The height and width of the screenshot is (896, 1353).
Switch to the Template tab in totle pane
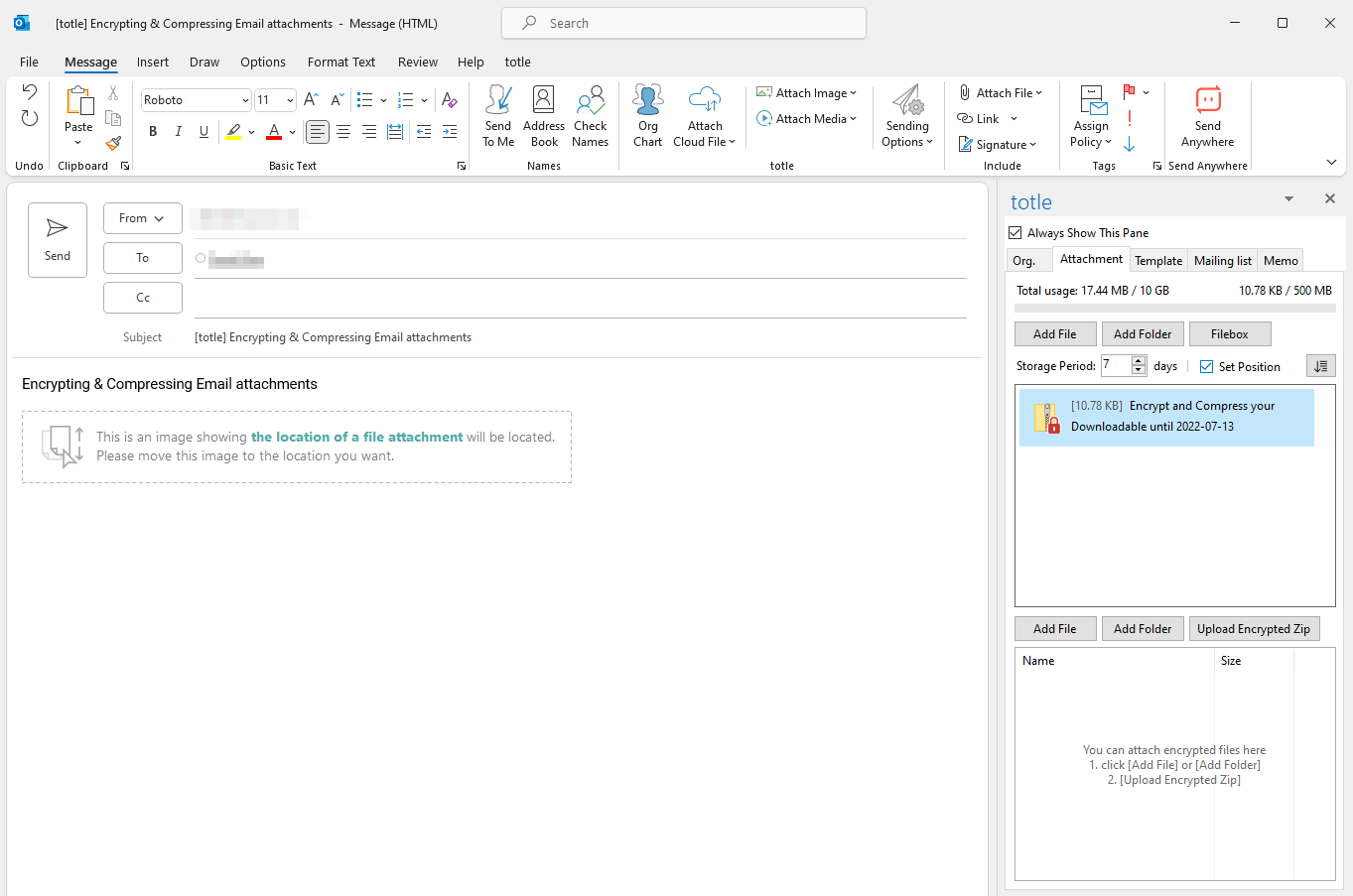pyautogui.click(x=1158, y=261)
